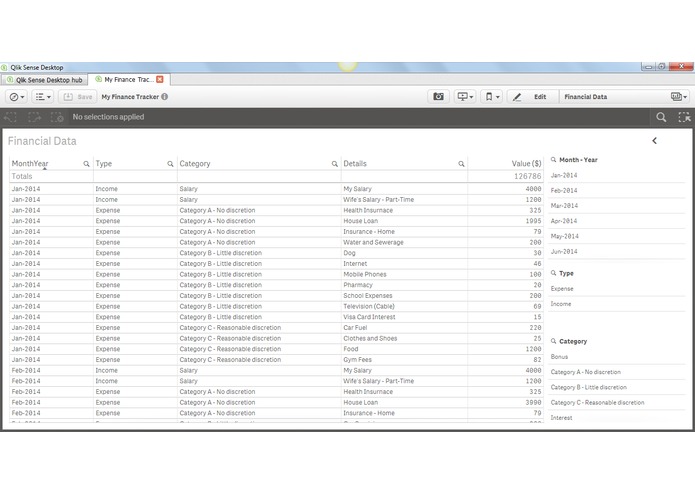Clear all selections icon
Image resolution: width=695 pixels, height=494 pixels.
57,117
